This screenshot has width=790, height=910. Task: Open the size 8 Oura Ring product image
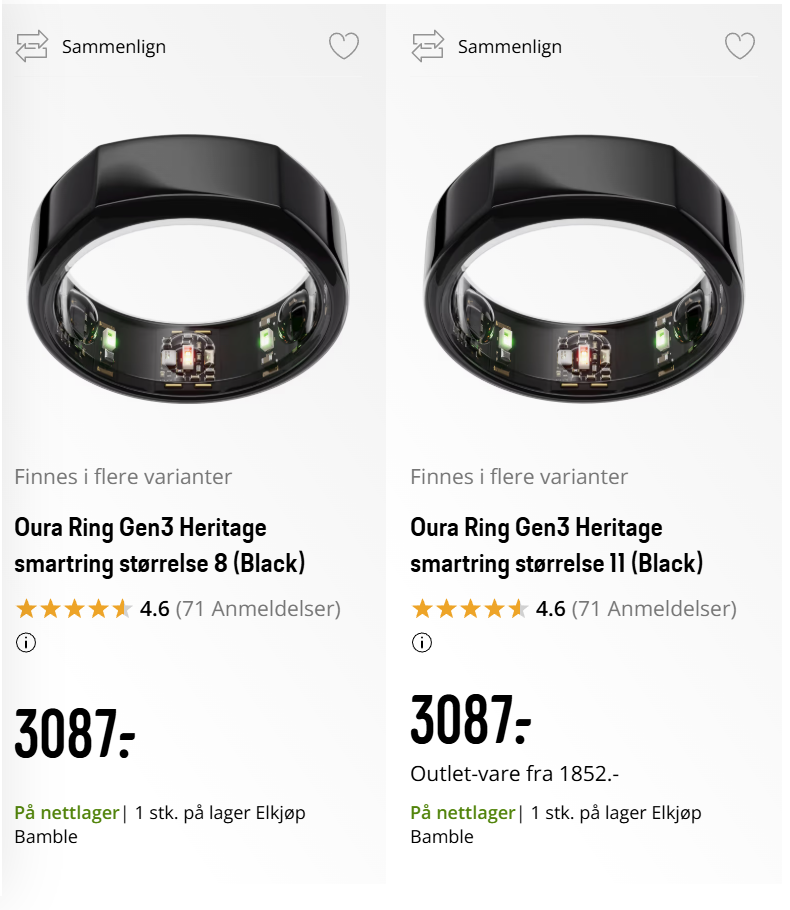189,269
